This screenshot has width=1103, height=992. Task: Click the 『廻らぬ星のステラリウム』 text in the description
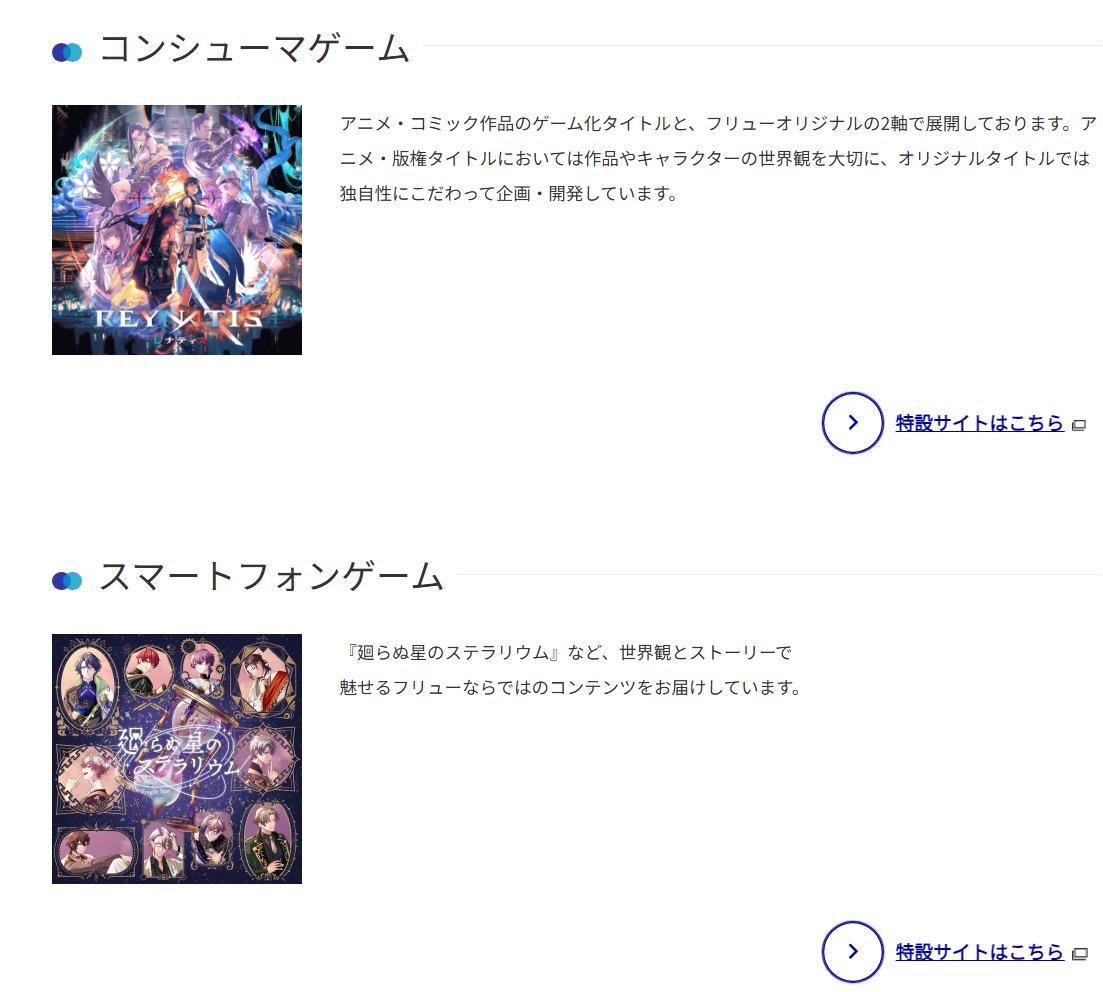click(x=452, y=653)
